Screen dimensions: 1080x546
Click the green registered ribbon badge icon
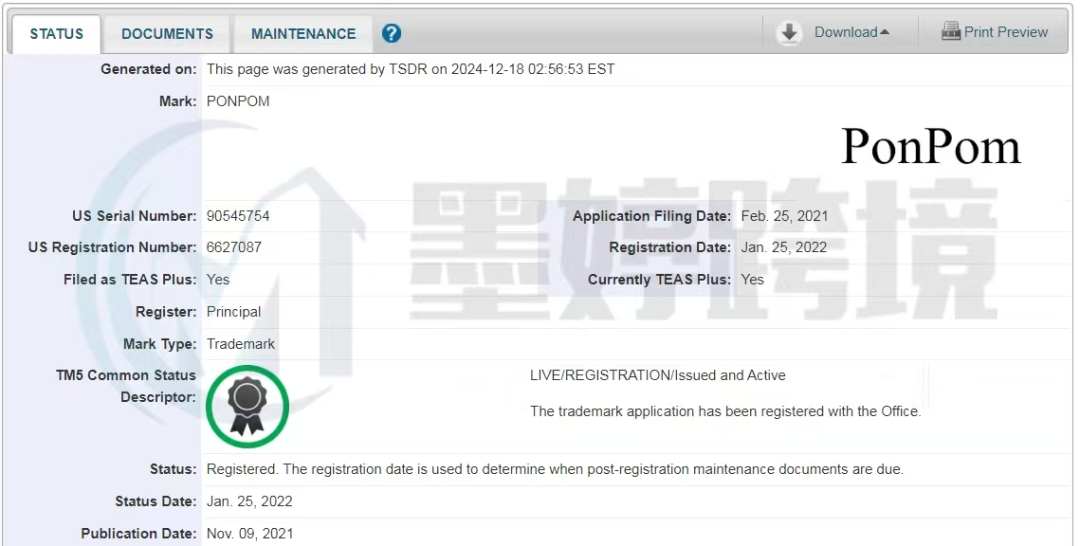(247, 406)
